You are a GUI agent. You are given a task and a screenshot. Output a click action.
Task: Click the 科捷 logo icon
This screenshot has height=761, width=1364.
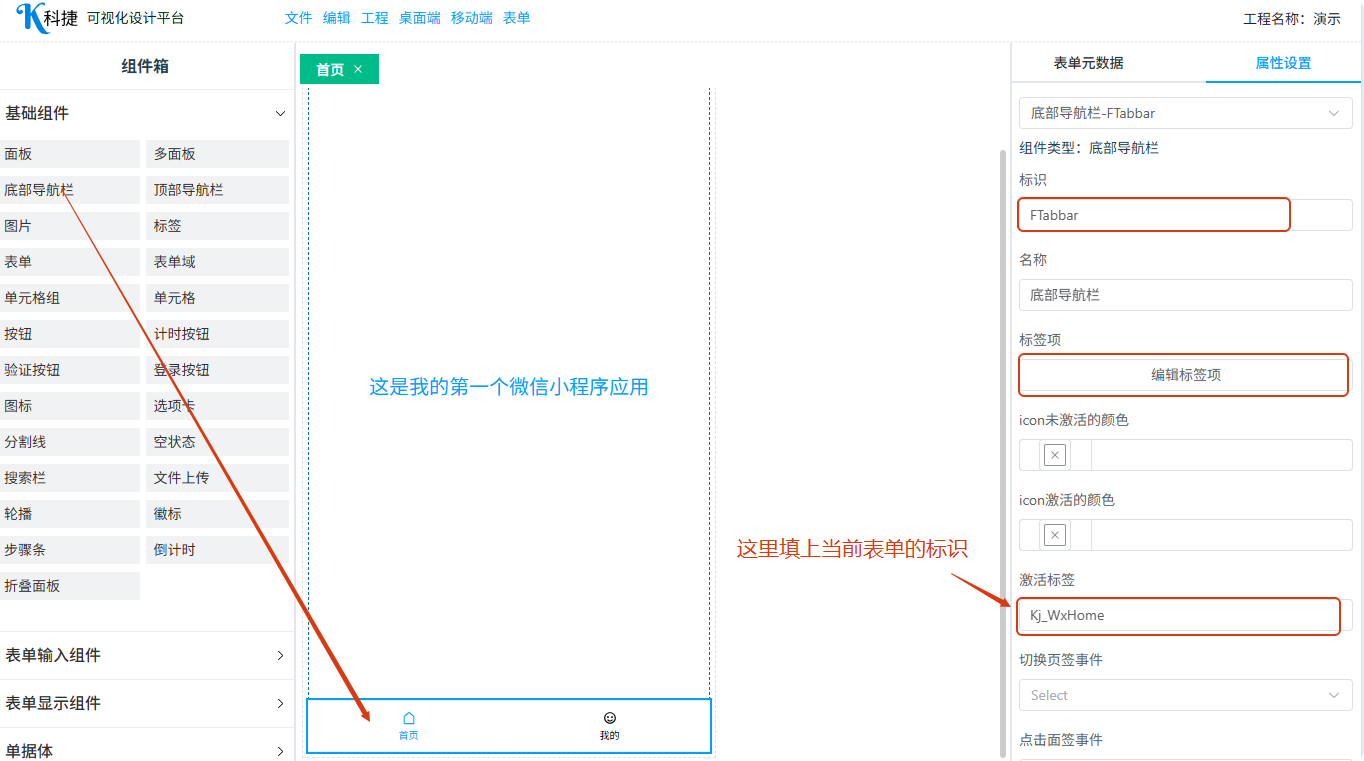pos(30,18)
